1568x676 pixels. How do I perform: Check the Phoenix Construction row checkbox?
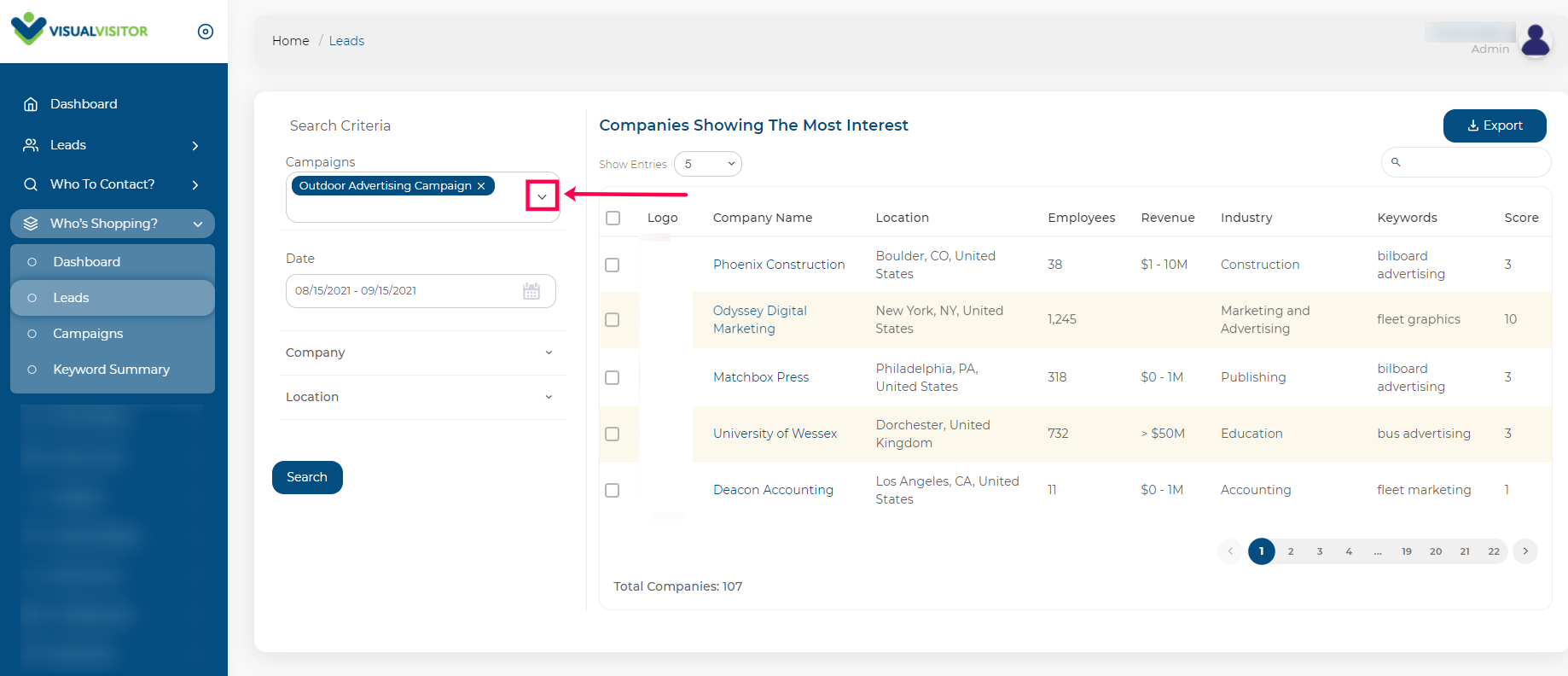click(613, 265)
